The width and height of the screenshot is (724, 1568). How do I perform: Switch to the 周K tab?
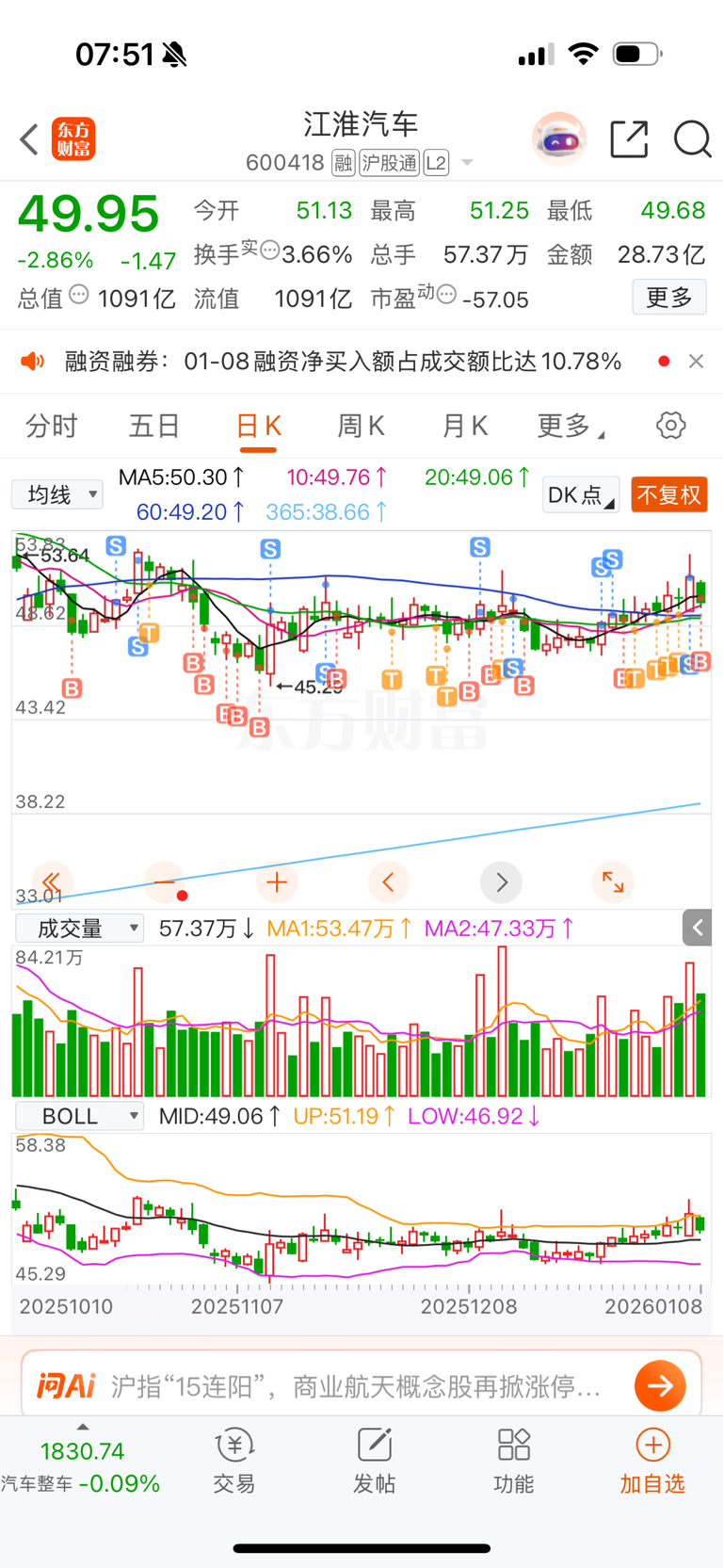click(362, 426)
